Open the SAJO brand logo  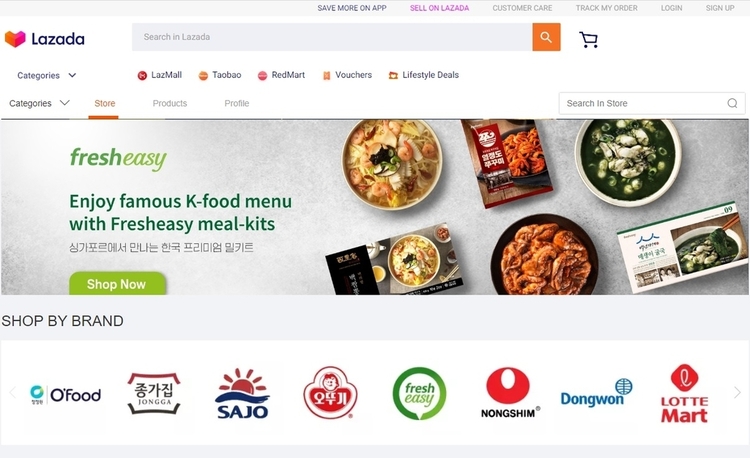click(242, 393)
